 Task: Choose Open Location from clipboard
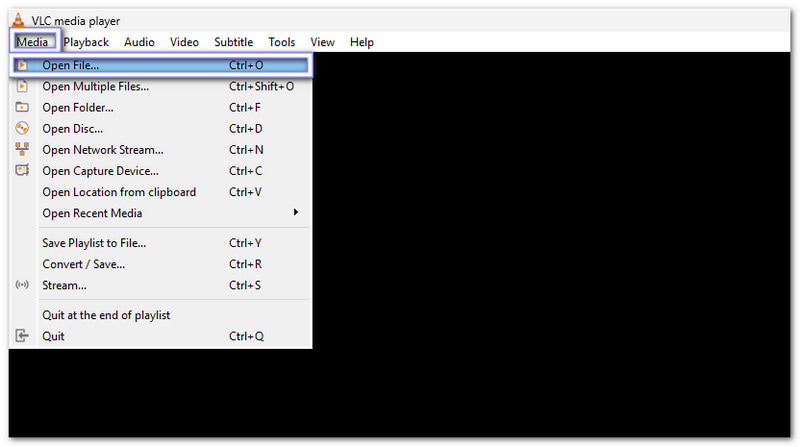[x=119, y=192]
